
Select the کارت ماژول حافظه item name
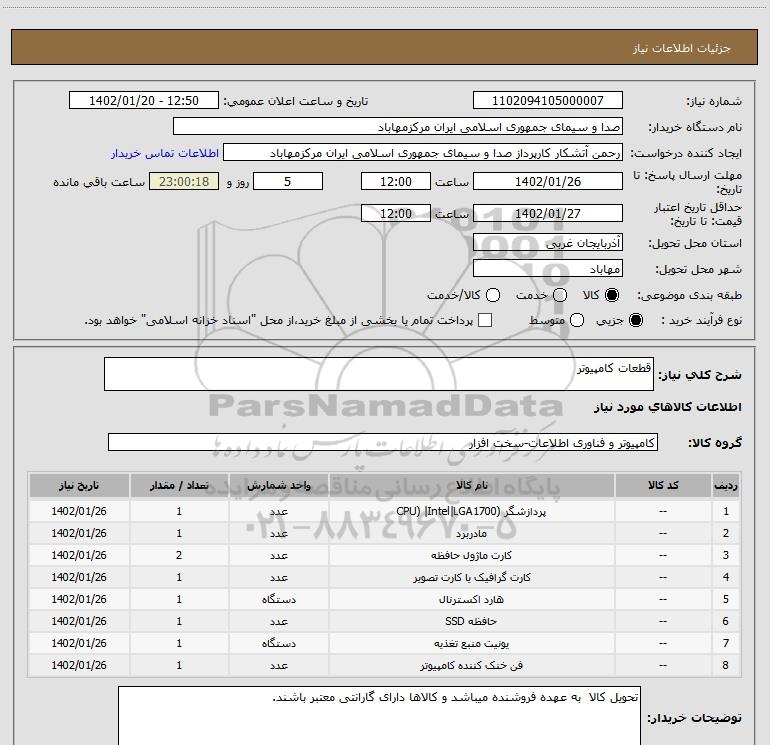pyautogui.click(x=471, y=555)
